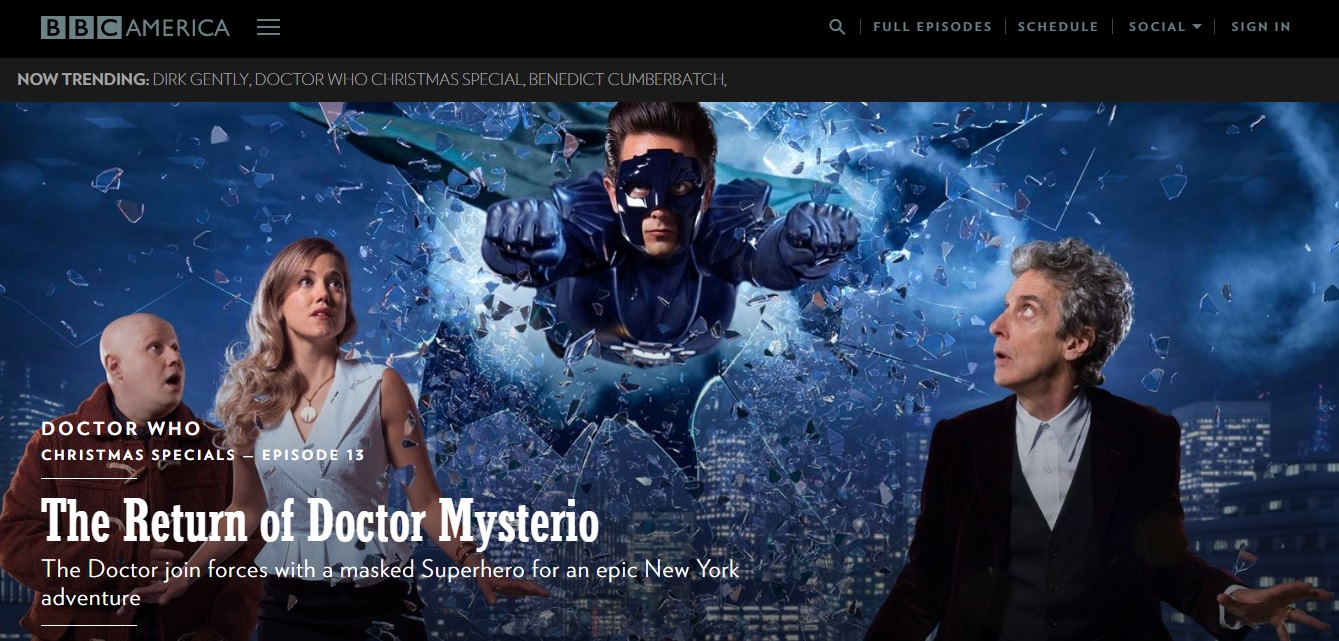Expand the Social dropdown menu
Screen dimensions: 1339x641
pos(1165,27)
